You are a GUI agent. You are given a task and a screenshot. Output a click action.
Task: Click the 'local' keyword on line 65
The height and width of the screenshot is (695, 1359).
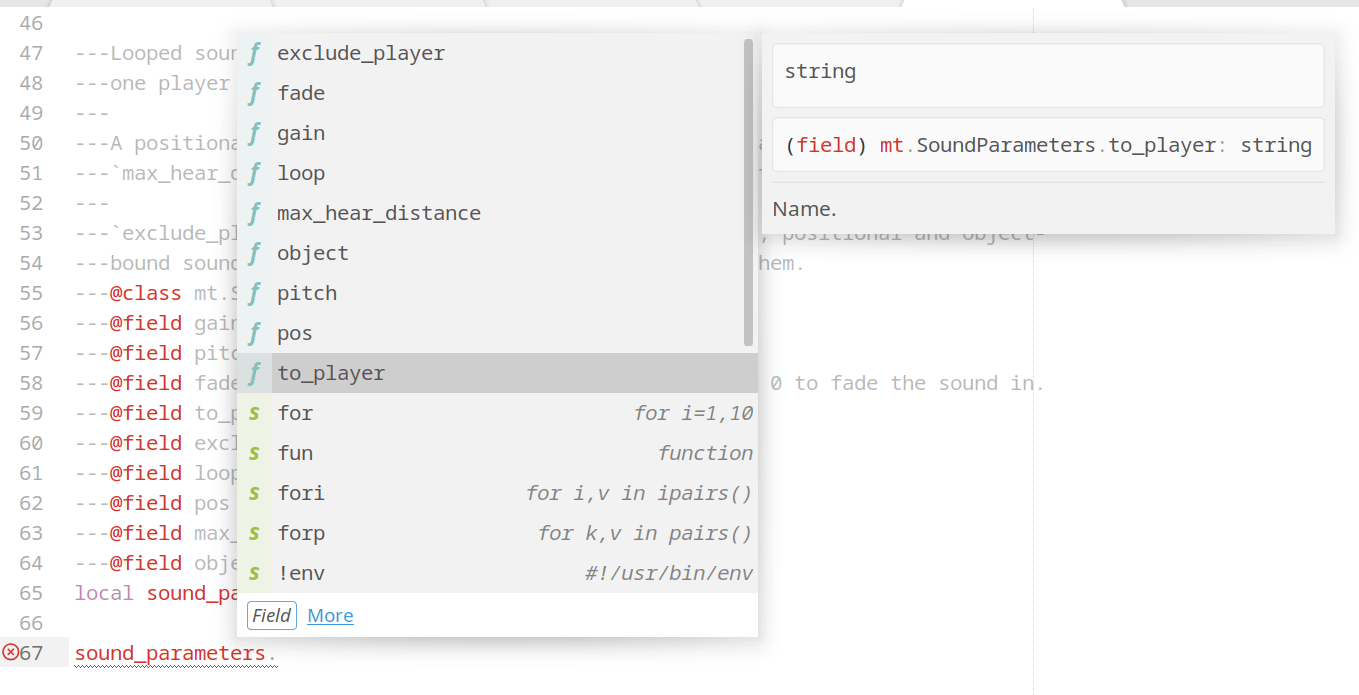(104, 593)
